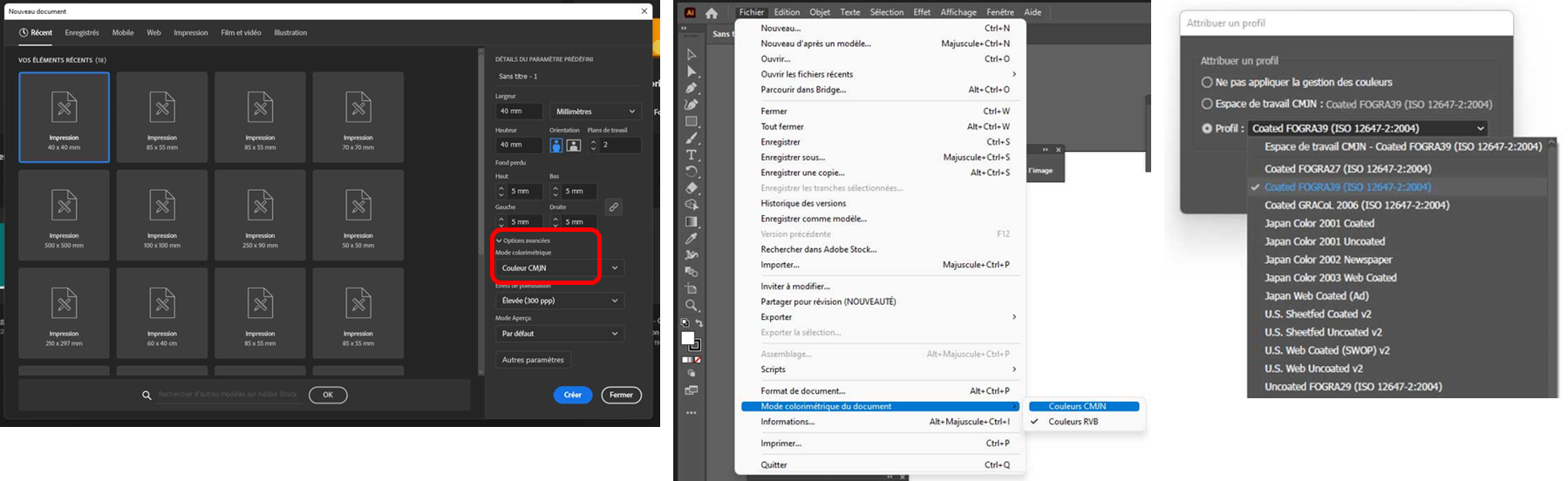Click the blue 'Créer' button
Image resolution: width=1568 pixels, height=481 pixels.
click(x=572, y=395)
